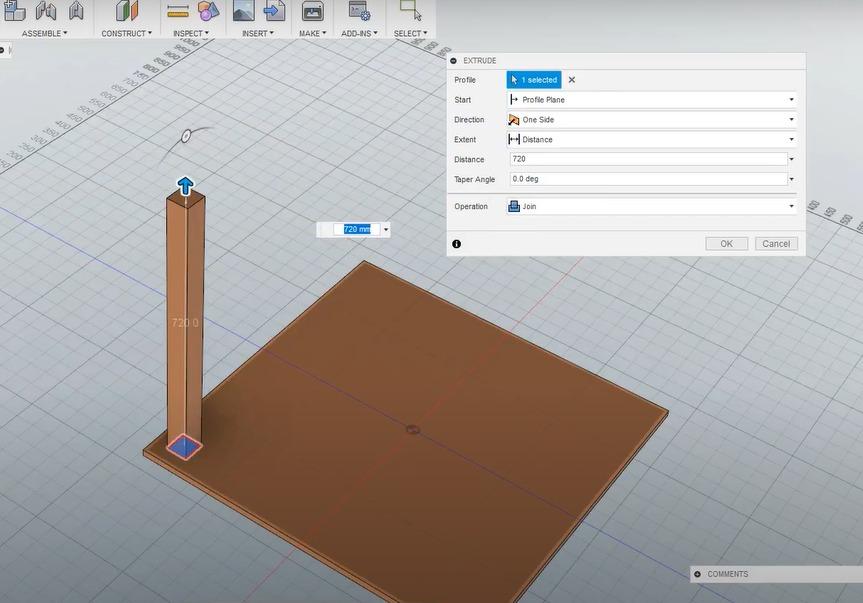Viewport: 863px width, 603px height.
Task: Clear the profile selection with the X
Action: (572, 80)
